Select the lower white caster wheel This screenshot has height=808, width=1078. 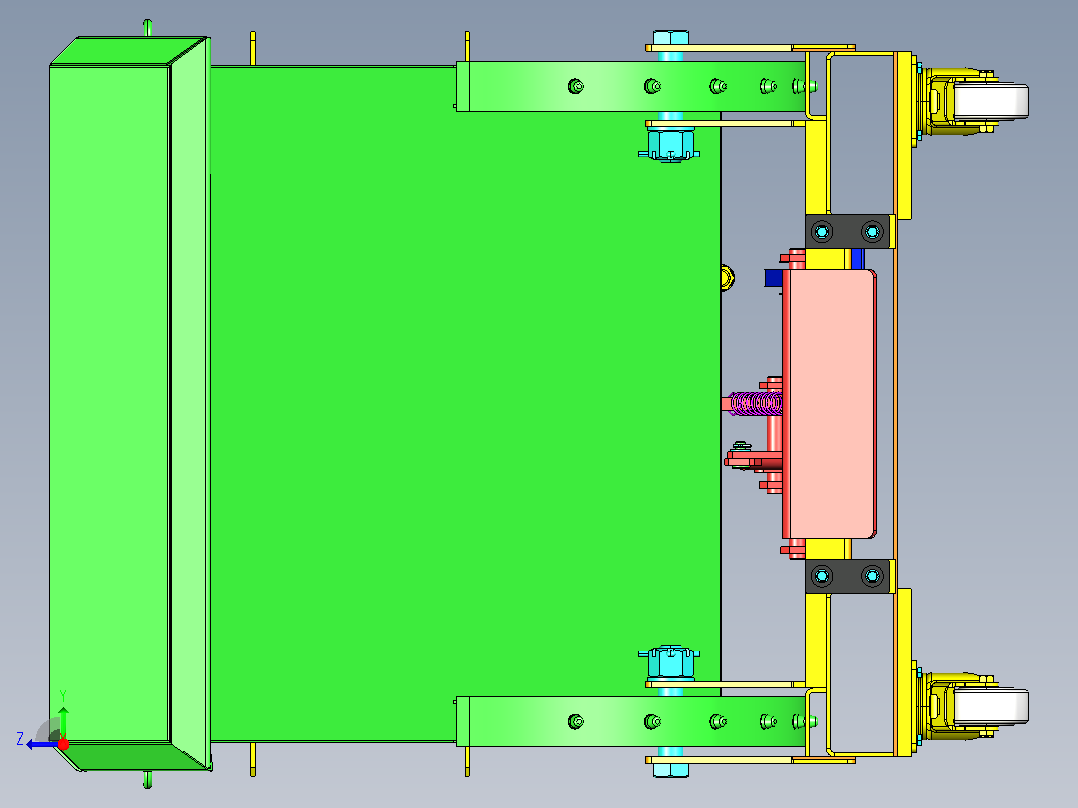(991, 708)
